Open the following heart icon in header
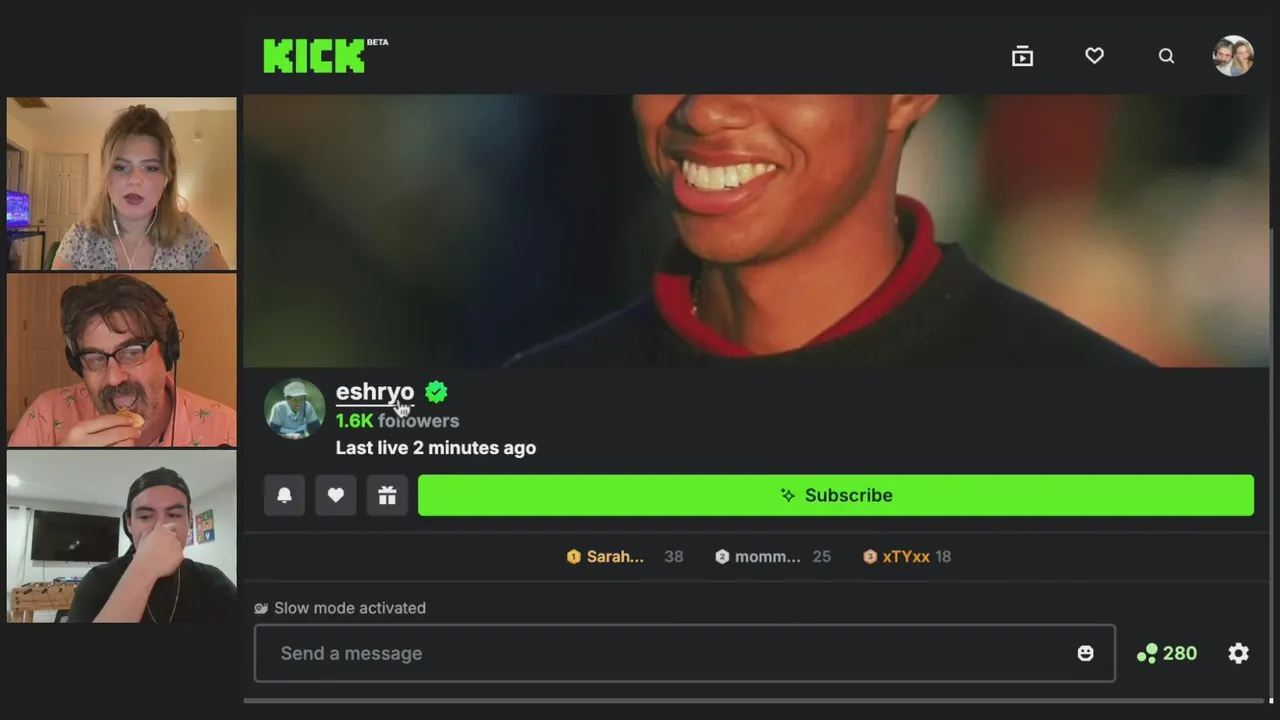 1094,56
